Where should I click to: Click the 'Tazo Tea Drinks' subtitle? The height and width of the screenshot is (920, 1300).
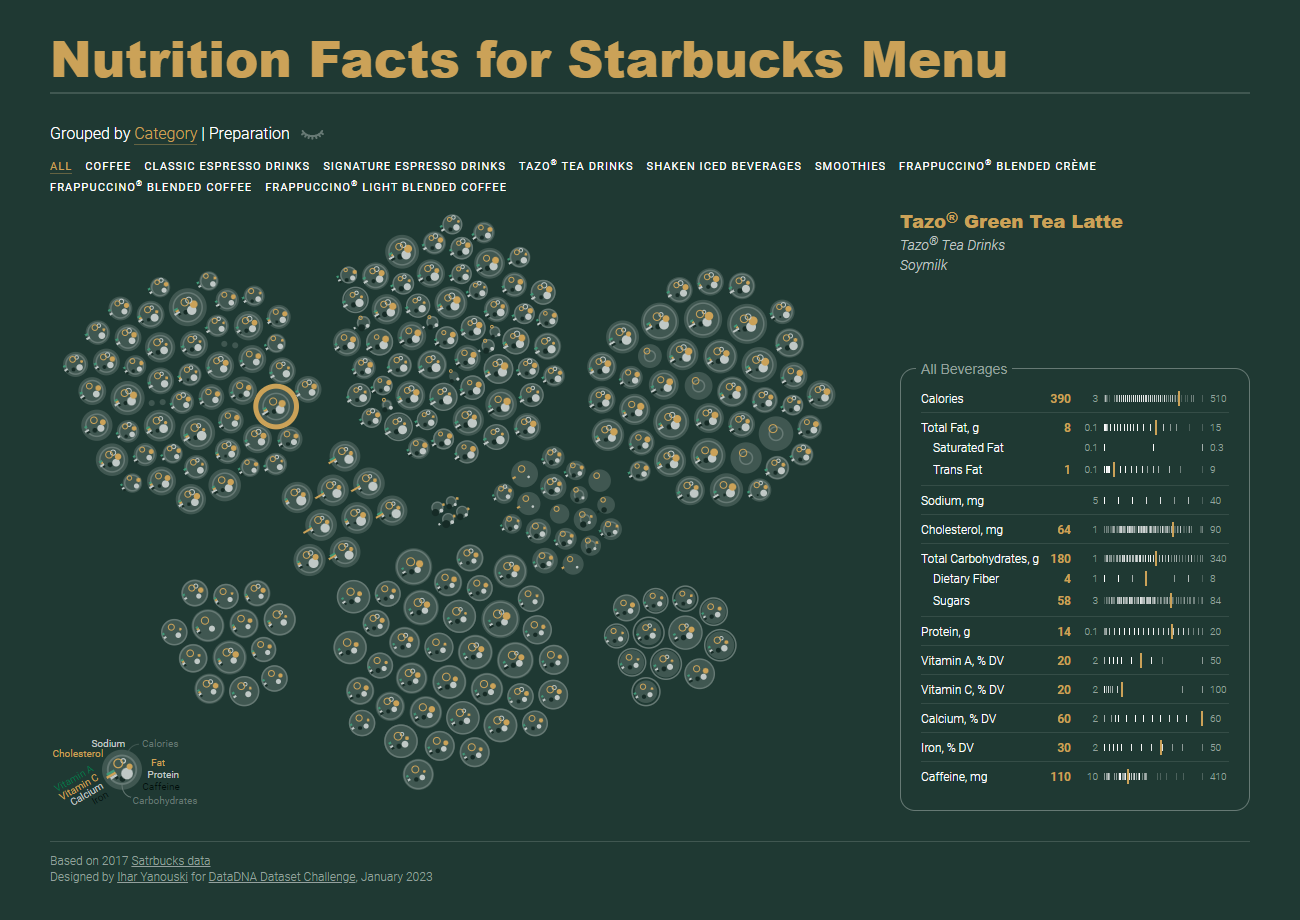pyautogui.click(x=952, y=245)
